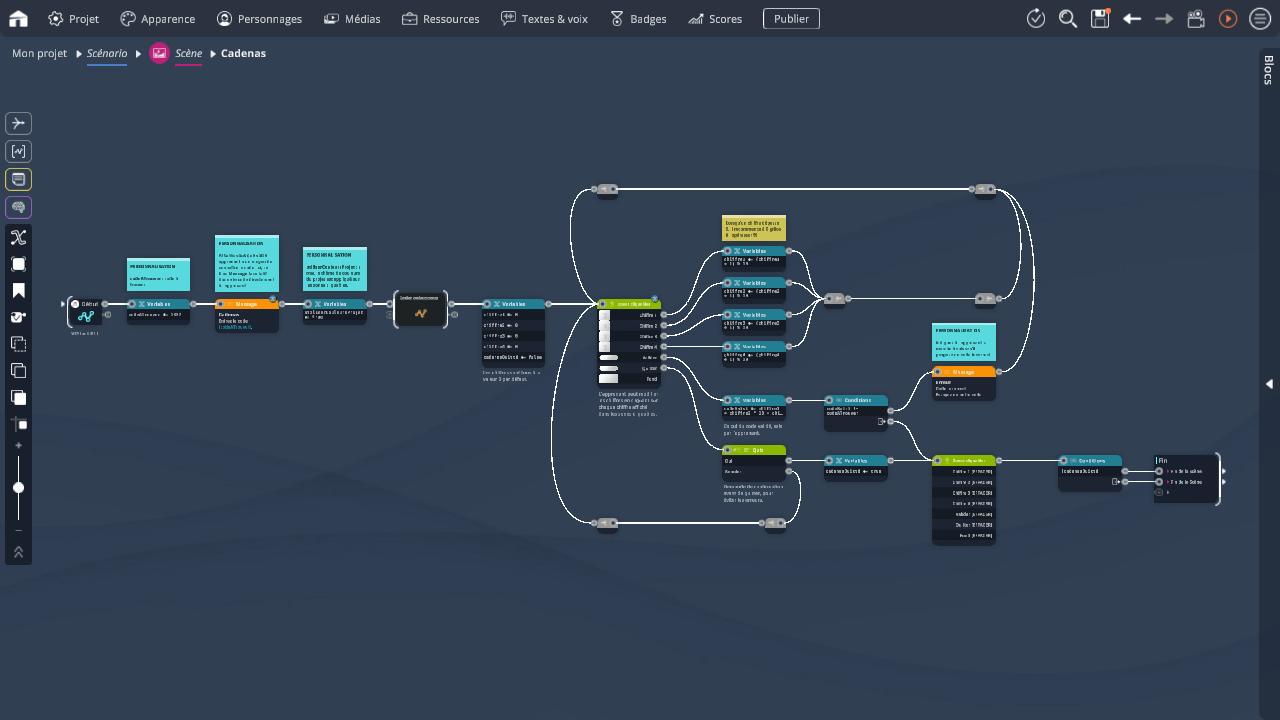
Task: Expand the arrow before Cadenas
Action: [213, 54]
